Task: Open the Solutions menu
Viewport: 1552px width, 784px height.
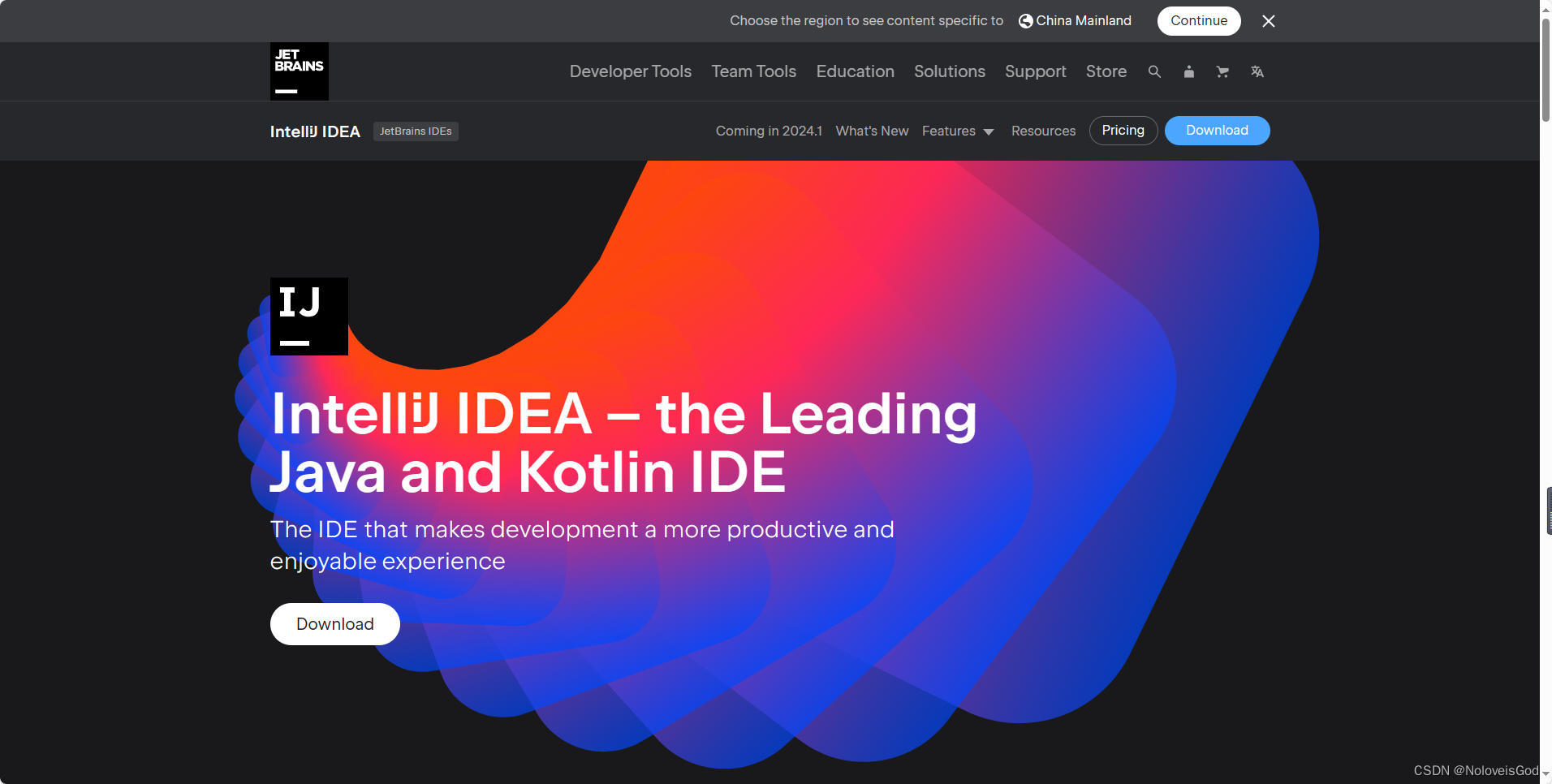Action: 950,71
